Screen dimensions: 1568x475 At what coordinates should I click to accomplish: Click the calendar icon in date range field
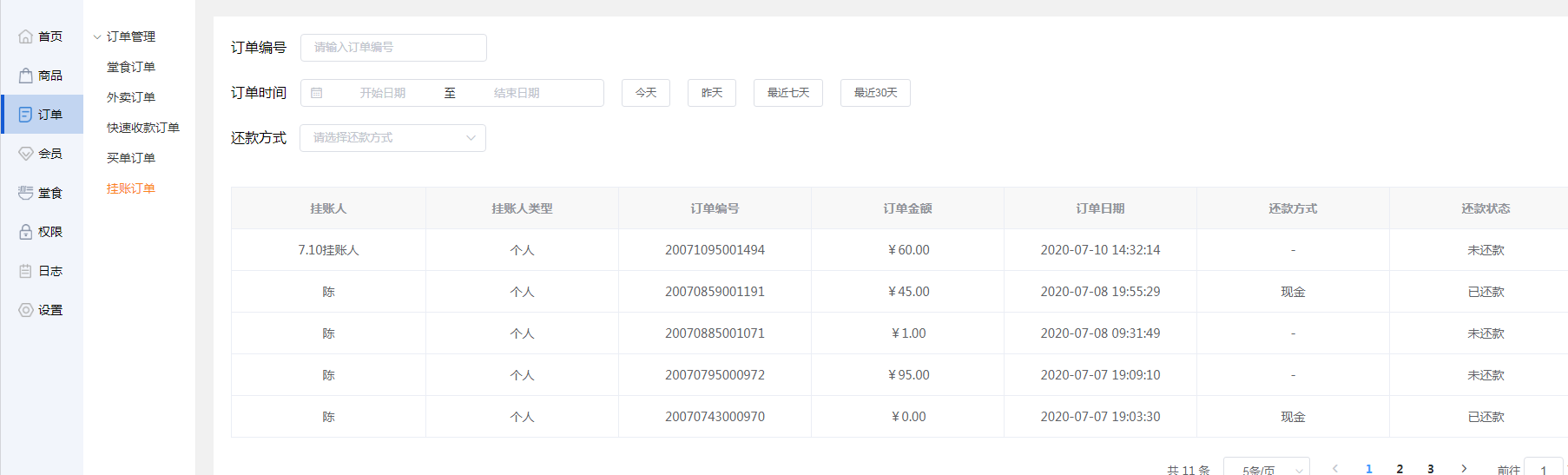click(x=317, y=93)
